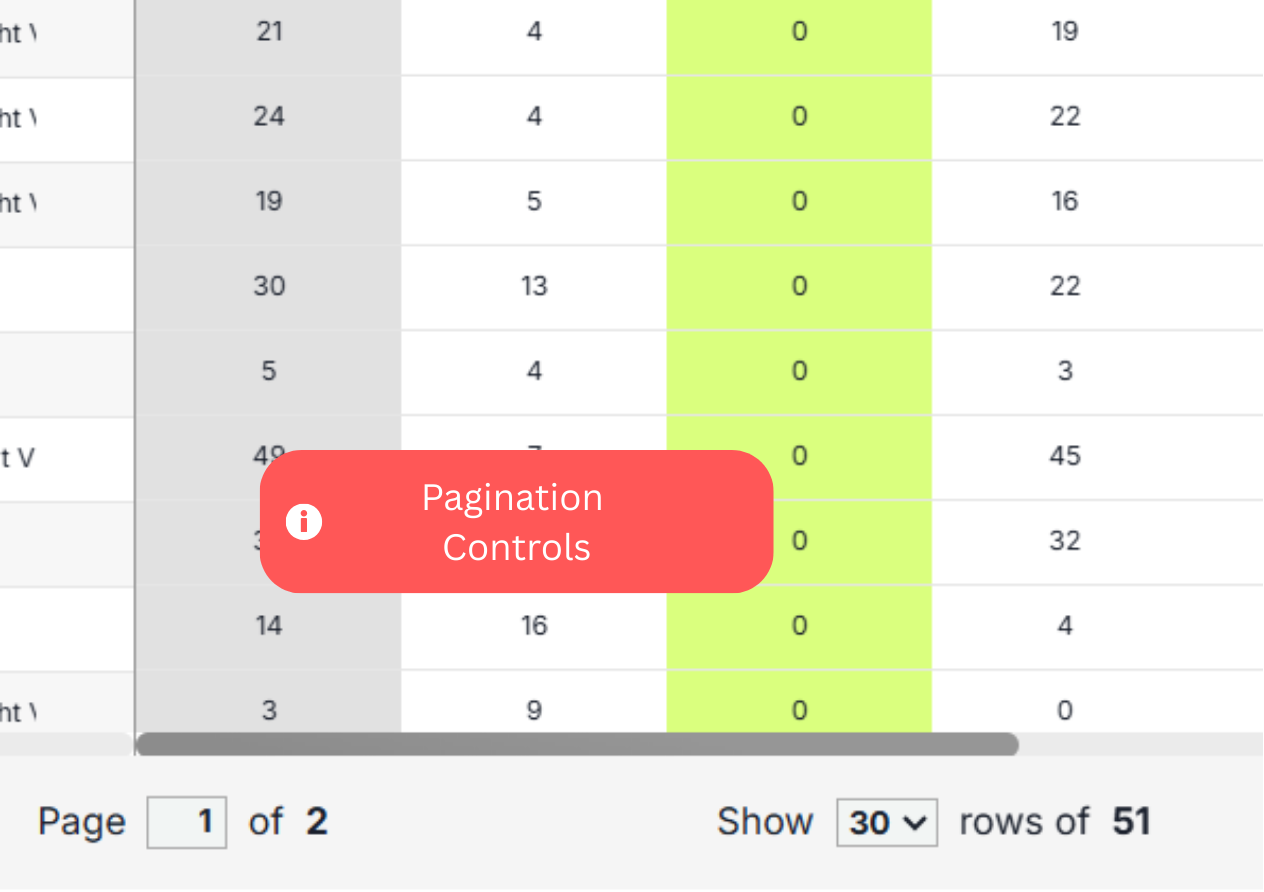This screenshot has width=1264, height=892.
Task: Click the green cell in the bottom row
Action: (799, 711)
